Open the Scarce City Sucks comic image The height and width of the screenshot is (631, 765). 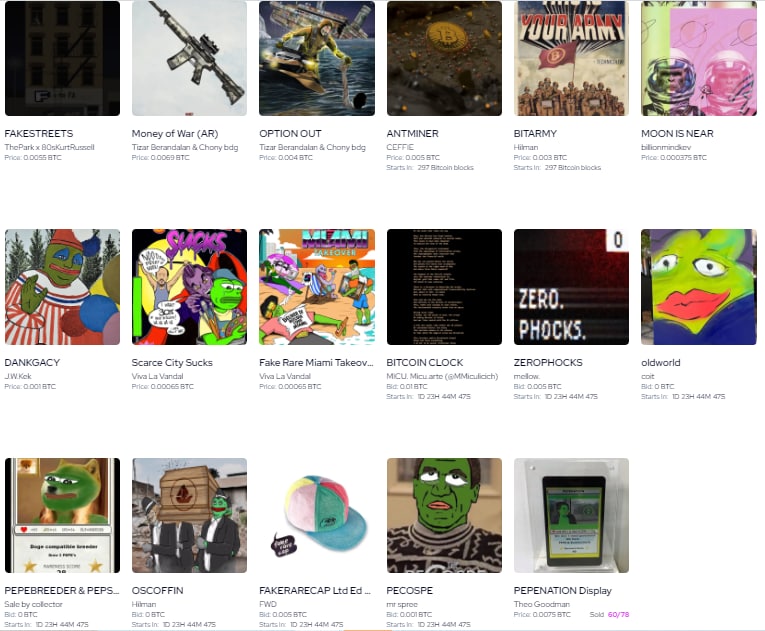(x=189, y=287)
